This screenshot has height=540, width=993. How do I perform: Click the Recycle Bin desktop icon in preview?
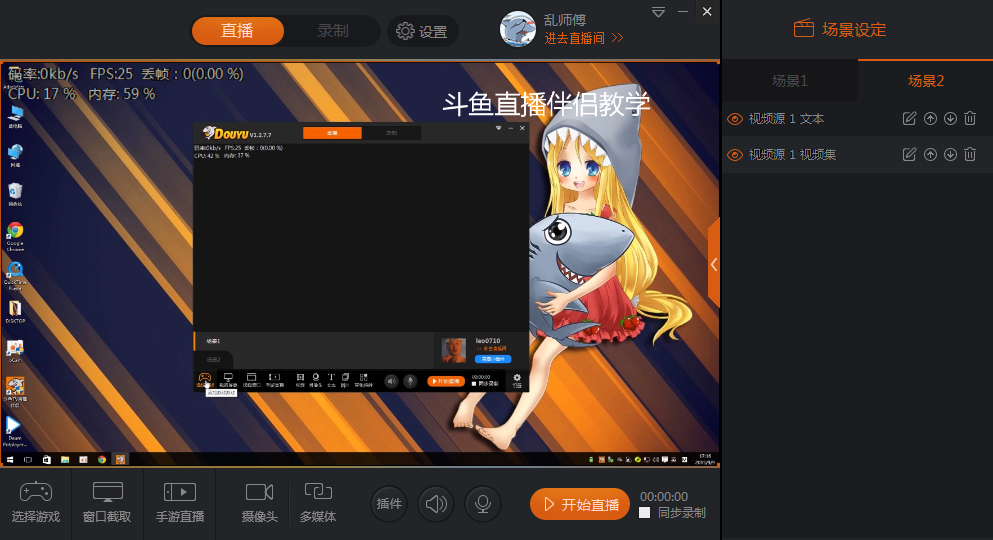pos(15,194)
